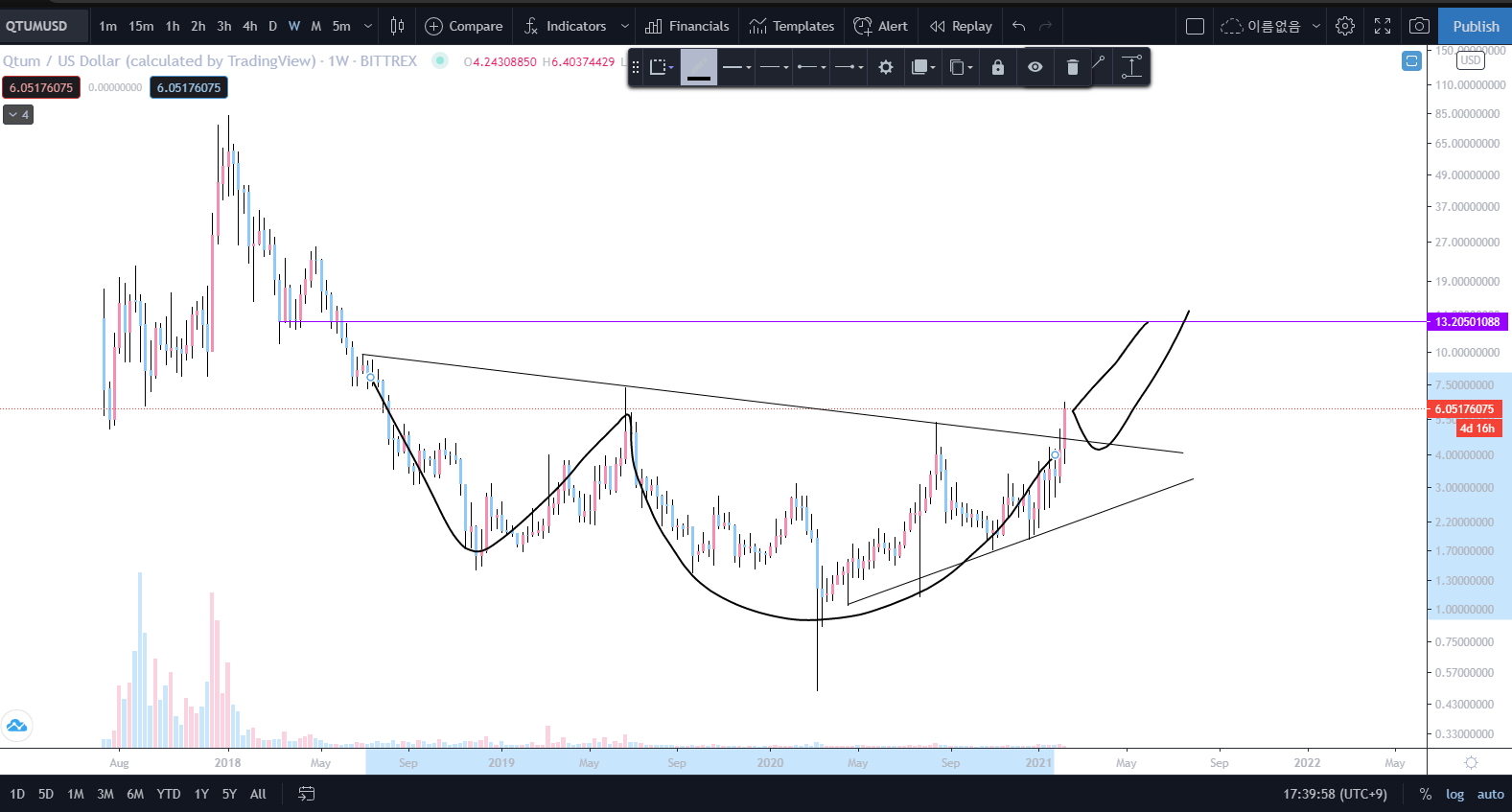Open drawing settings gear in floating toolbar
This screenshot has height=812, width=1512.
886,67
